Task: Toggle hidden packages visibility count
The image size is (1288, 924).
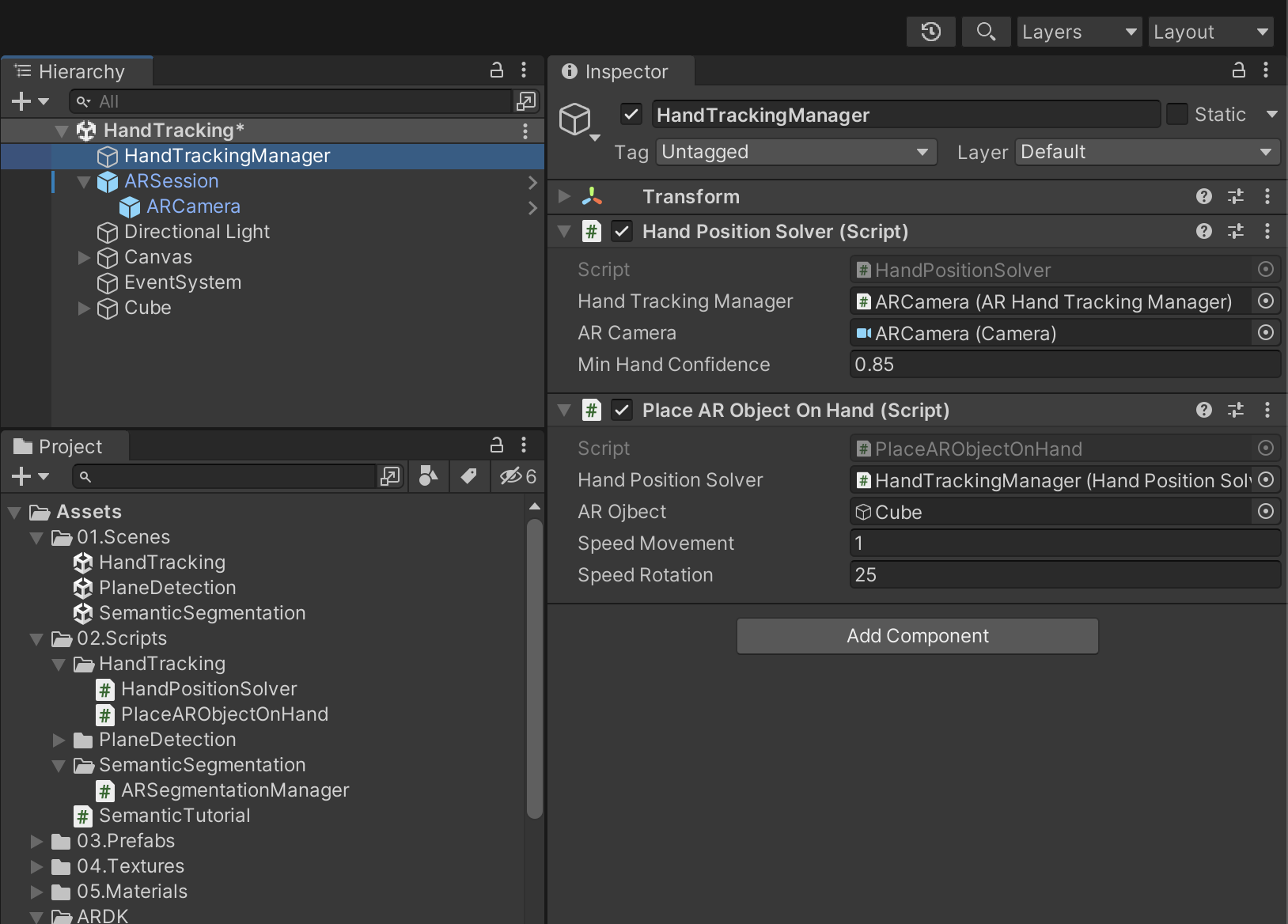Action: (518, 475)
